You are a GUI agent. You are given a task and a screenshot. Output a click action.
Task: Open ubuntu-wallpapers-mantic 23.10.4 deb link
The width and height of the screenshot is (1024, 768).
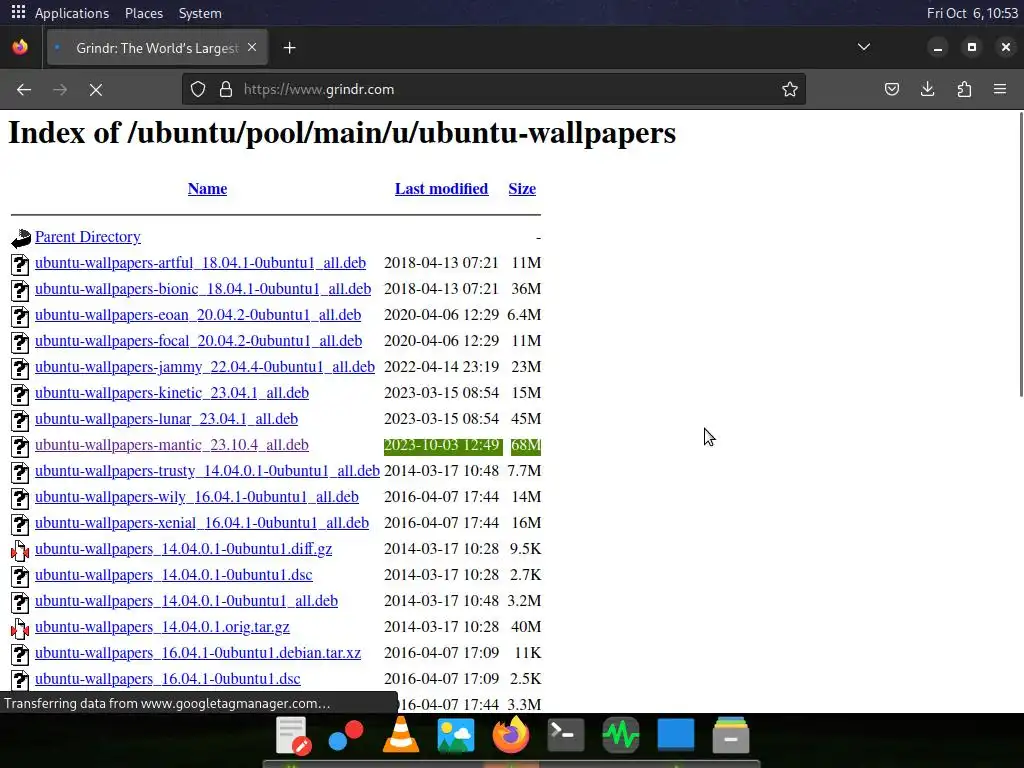click(x=172, y=445)
